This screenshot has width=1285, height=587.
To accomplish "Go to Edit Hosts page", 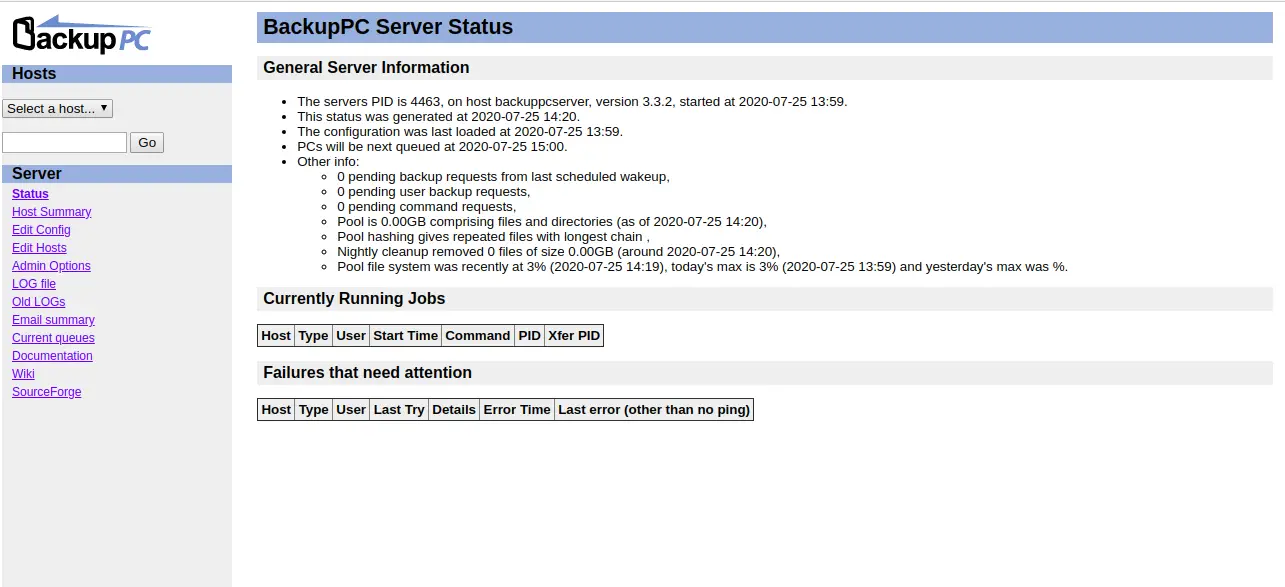I will (x=39, y=248).
